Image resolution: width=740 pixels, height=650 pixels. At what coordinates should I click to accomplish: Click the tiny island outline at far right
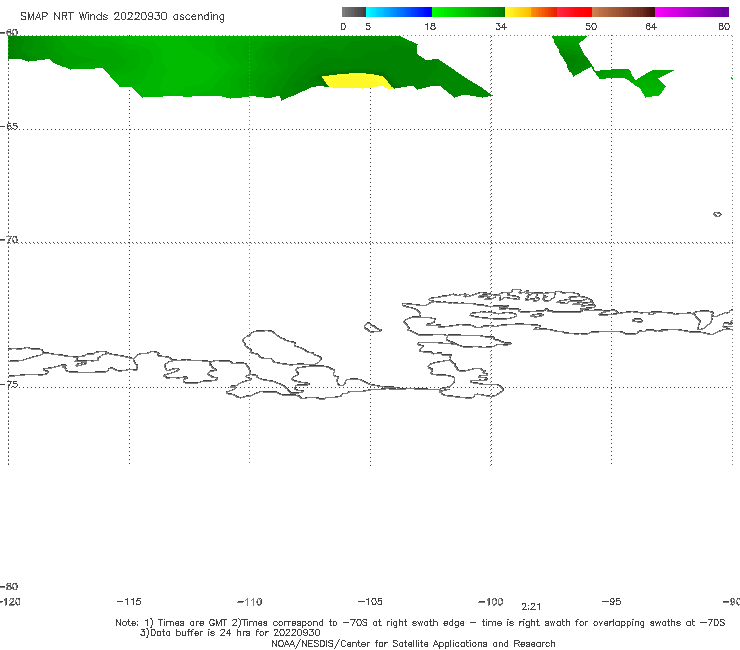[717, 214]
